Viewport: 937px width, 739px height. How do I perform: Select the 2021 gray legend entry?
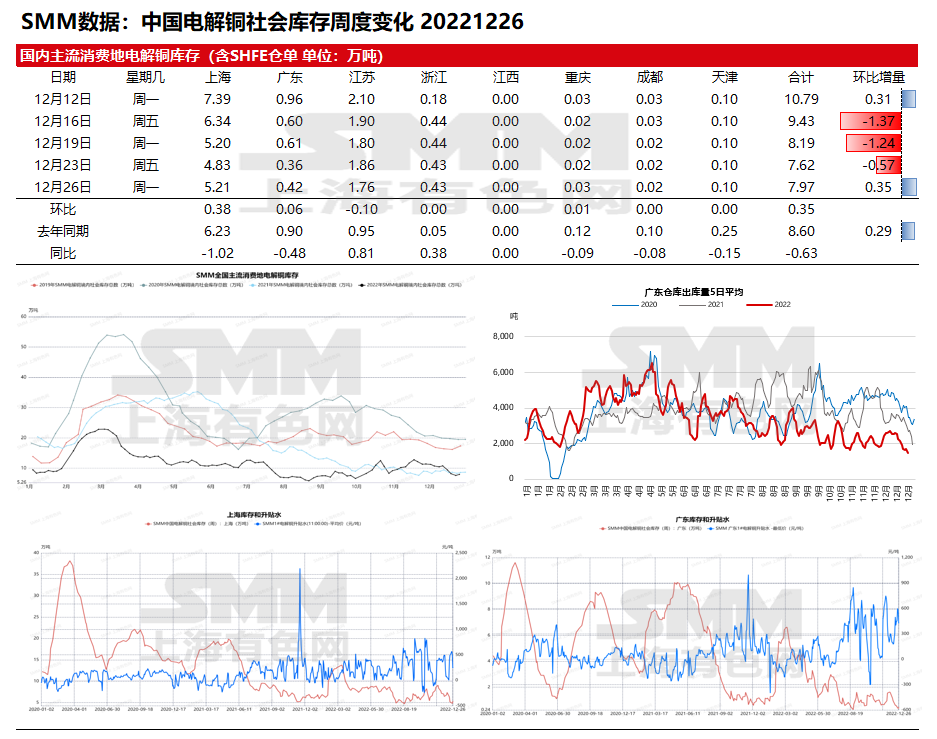(x=702, y=305)
